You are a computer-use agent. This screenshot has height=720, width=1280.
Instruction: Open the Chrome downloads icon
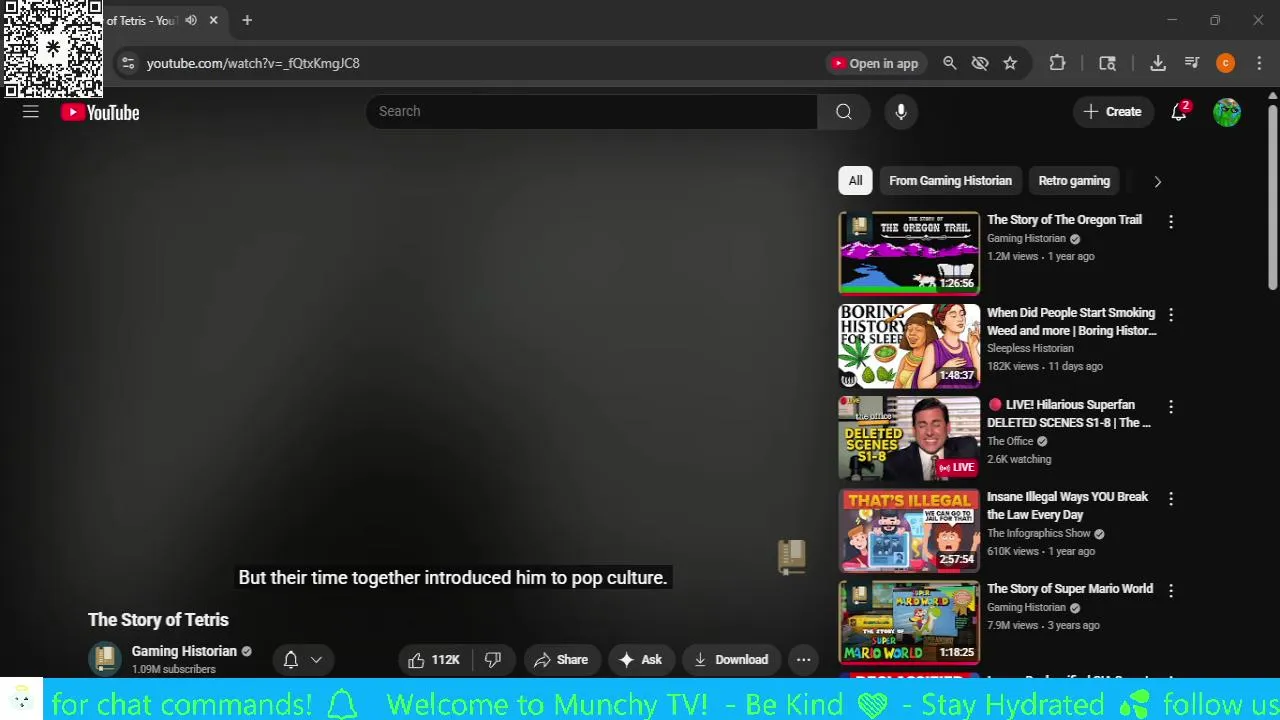[x=1158, y=63]
